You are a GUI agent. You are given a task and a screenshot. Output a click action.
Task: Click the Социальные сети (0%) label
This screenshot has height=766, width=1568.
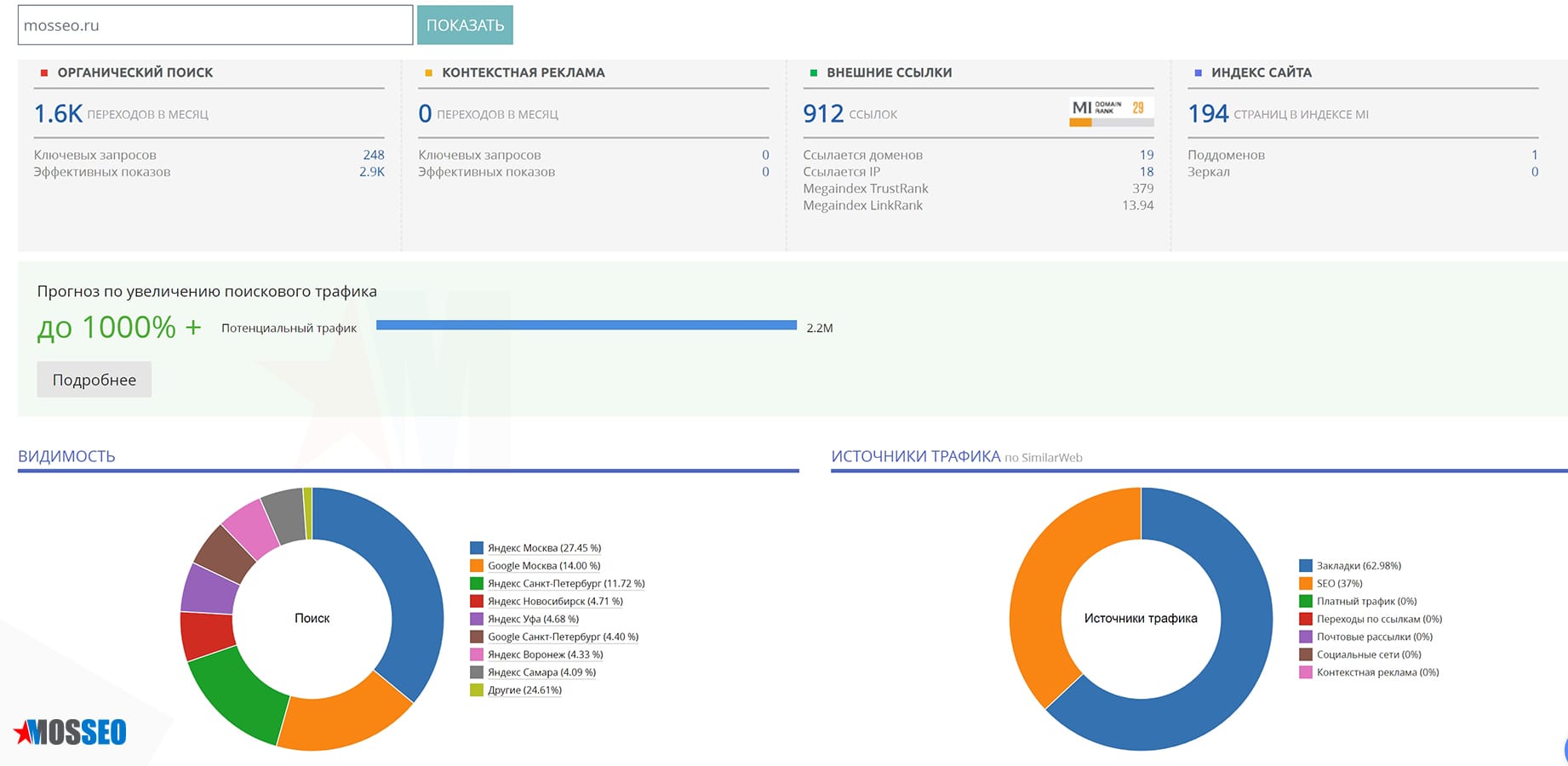1369,655
